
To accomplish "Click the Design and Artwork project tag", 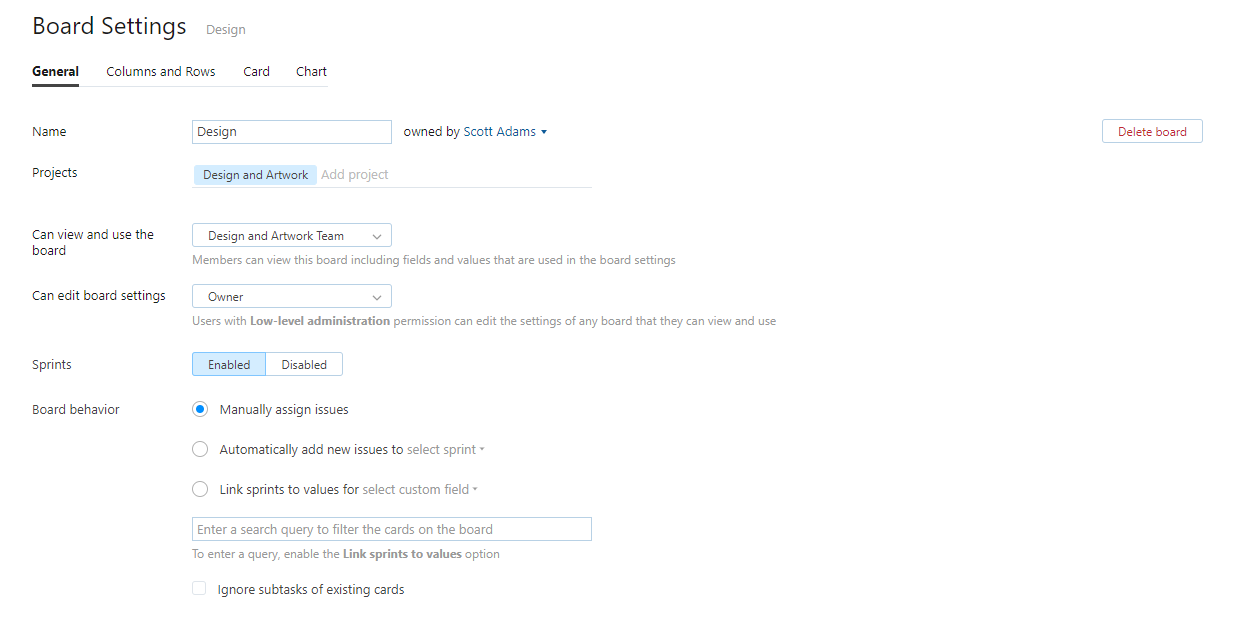I will coord(255,175).
